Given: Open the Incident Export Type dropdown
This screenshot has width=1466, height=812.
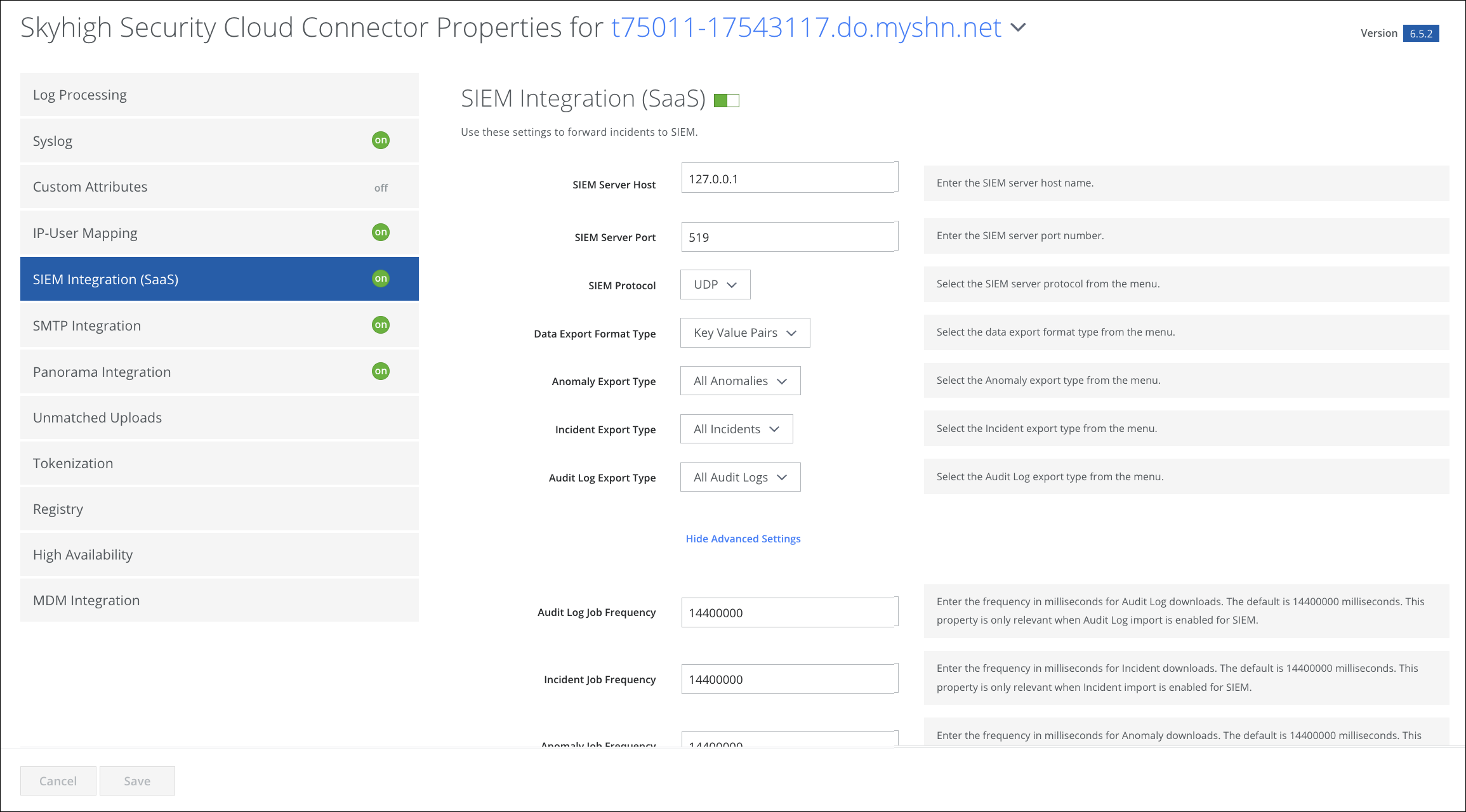Looking at the screenshot, I should pyautogui.click(x=736, y=429).
